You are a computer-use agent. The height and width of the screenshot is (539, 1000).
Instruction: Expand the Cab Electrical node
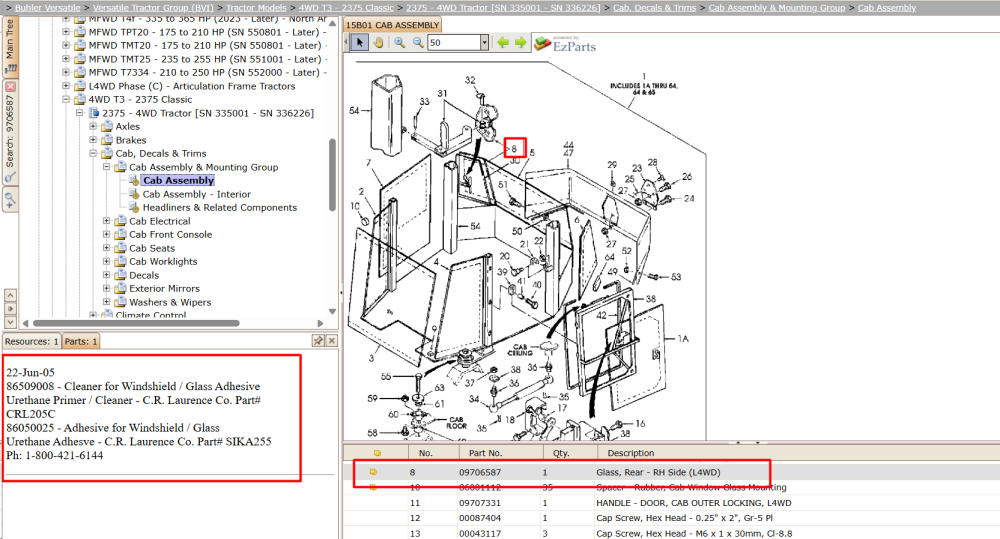coord(107,221)
